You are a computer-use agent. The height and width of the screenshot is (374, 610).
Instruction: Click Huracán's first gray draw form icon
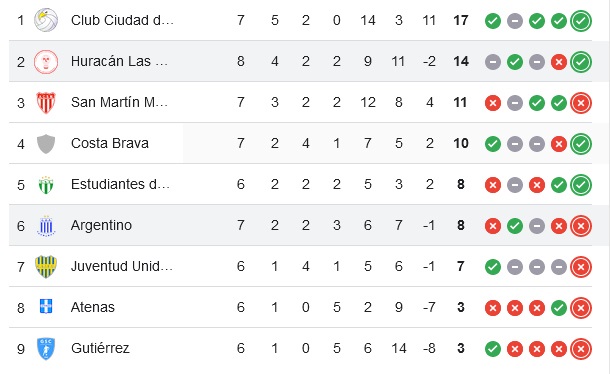pyautogui.click(x=493, y=62)
